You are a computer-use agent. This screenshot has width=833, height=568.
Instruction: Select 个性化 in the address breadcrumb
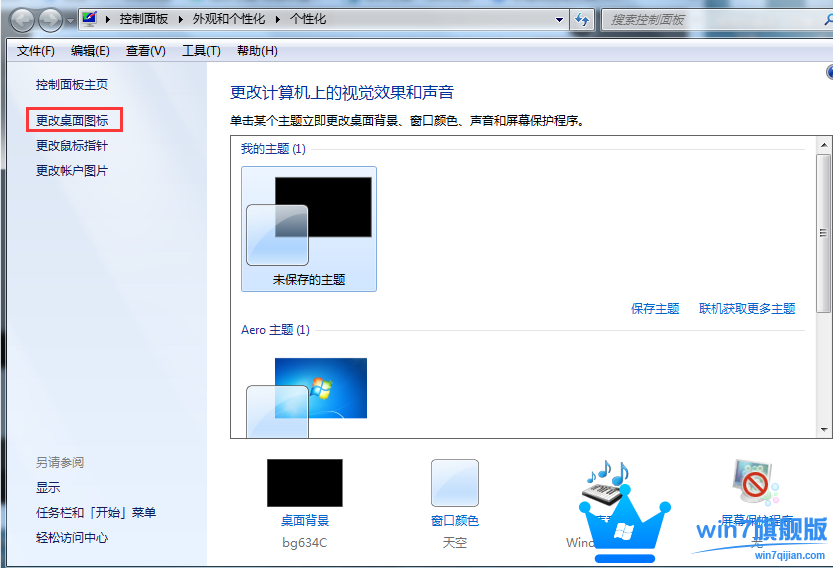tap(308, 19)
